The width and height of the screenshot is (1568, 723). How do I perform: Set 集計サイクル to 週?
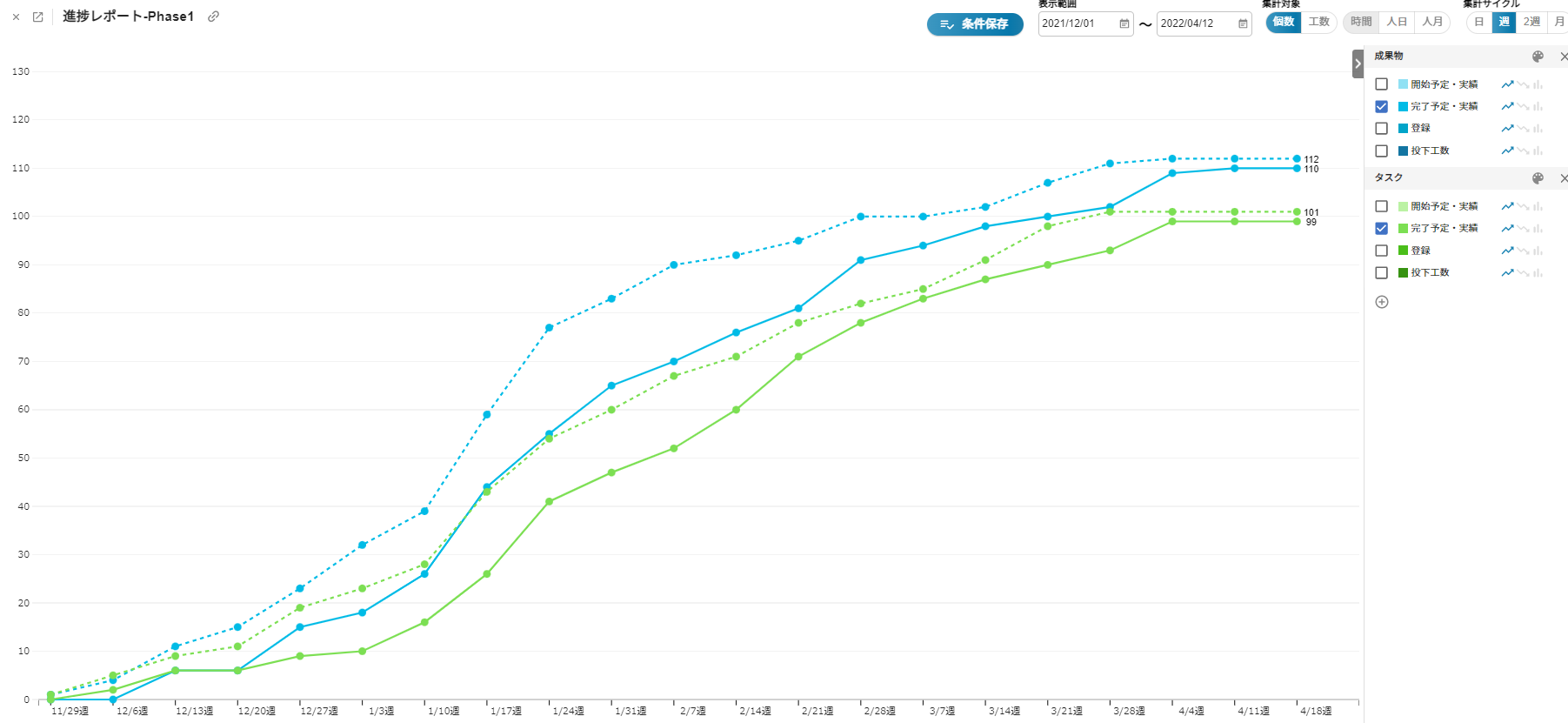coord(1505,22)
